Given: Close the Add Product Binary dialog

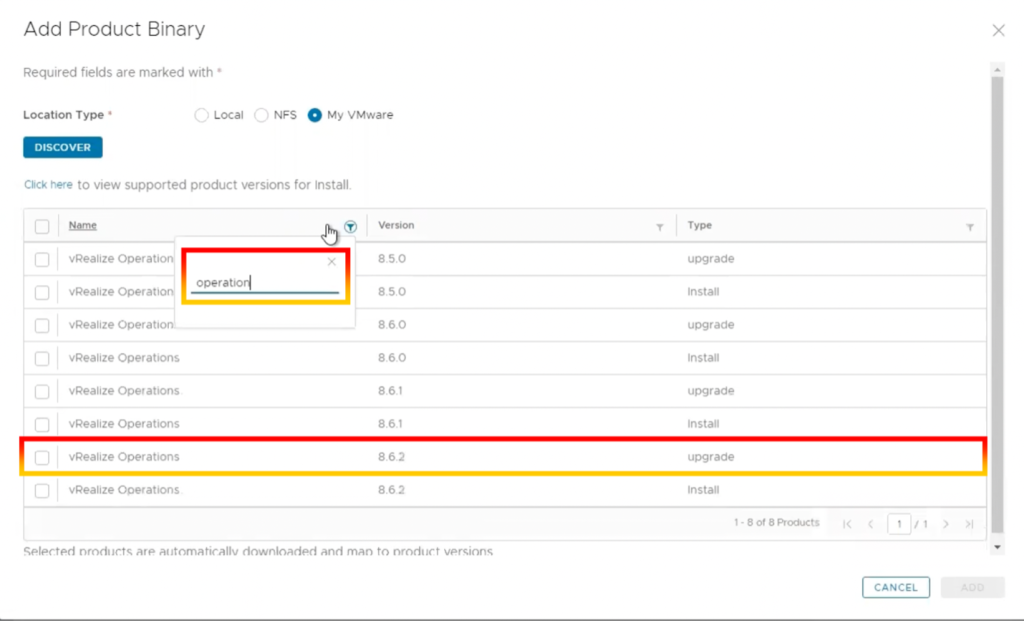Looking at the screenshot, I should pyautogui.click(x=999, y=30).
